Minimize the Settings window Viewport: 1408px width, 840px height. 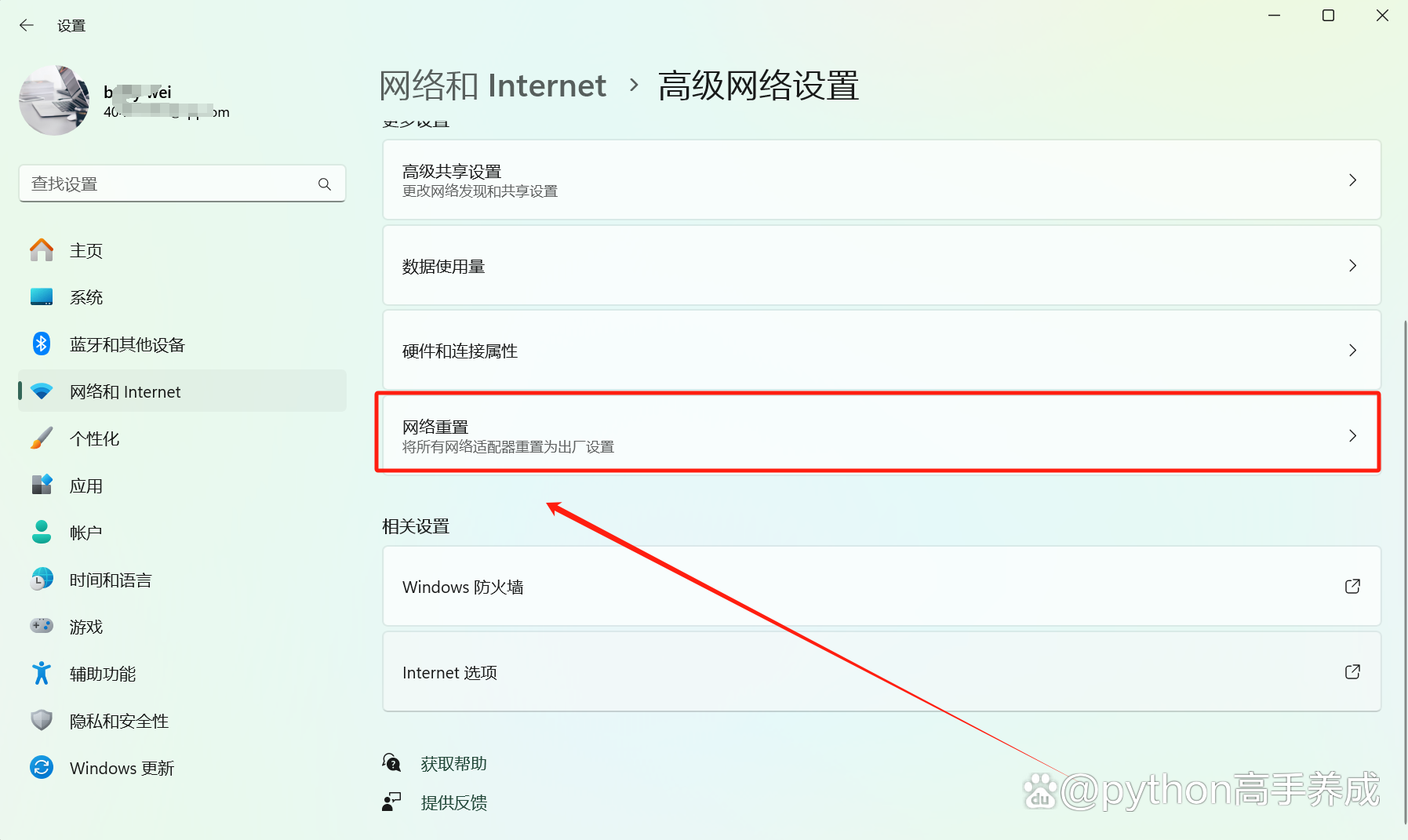[1275, 16]
